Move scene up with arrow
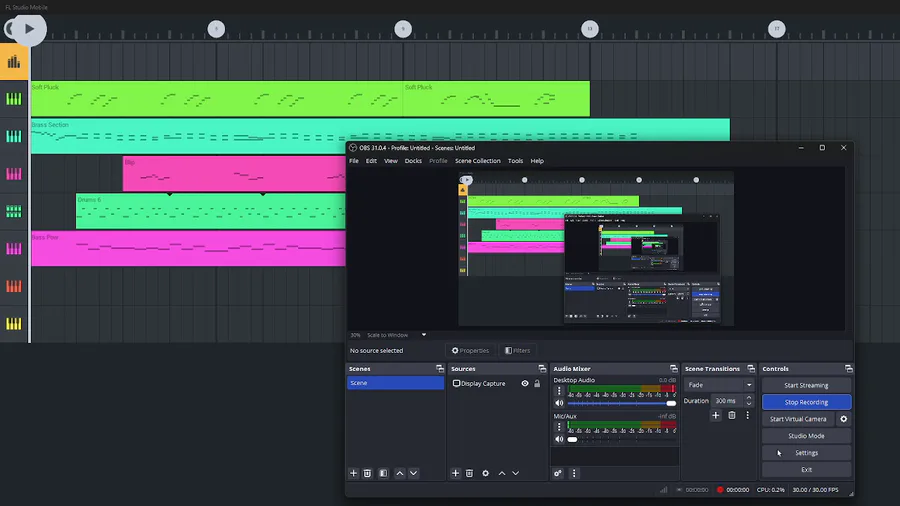 point(399,473)
